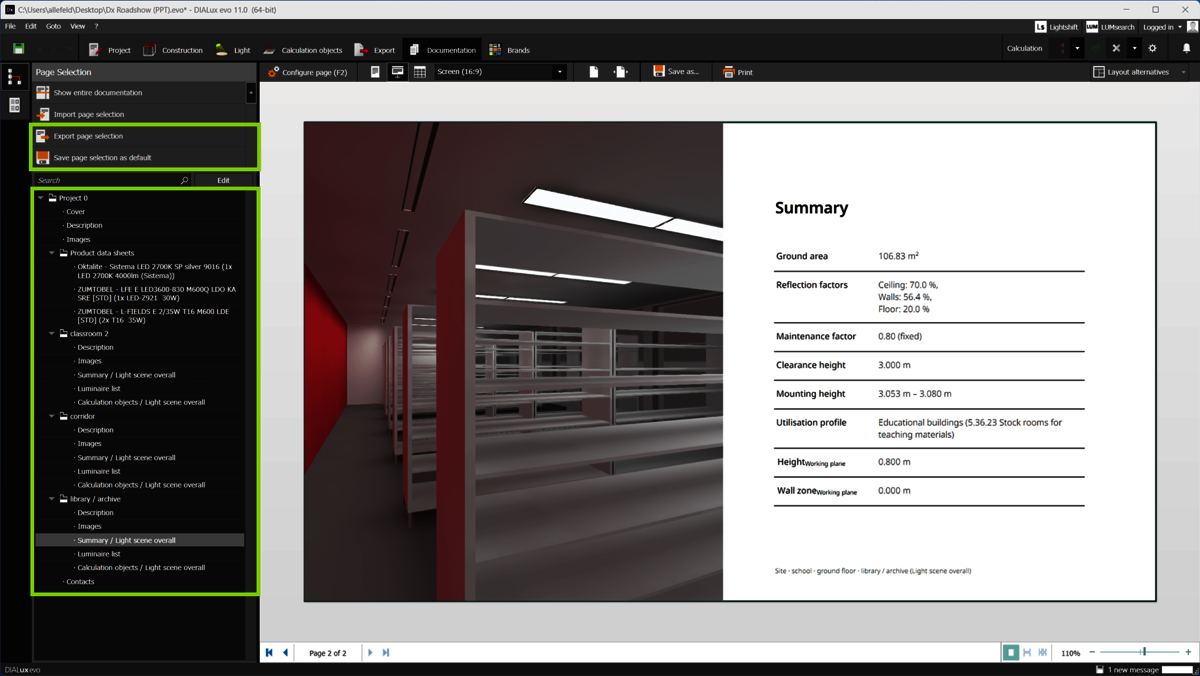This screenshot has height=676, width=1200.
Task: Enable fit page to window view
Action: click(x=1011, y=651)
